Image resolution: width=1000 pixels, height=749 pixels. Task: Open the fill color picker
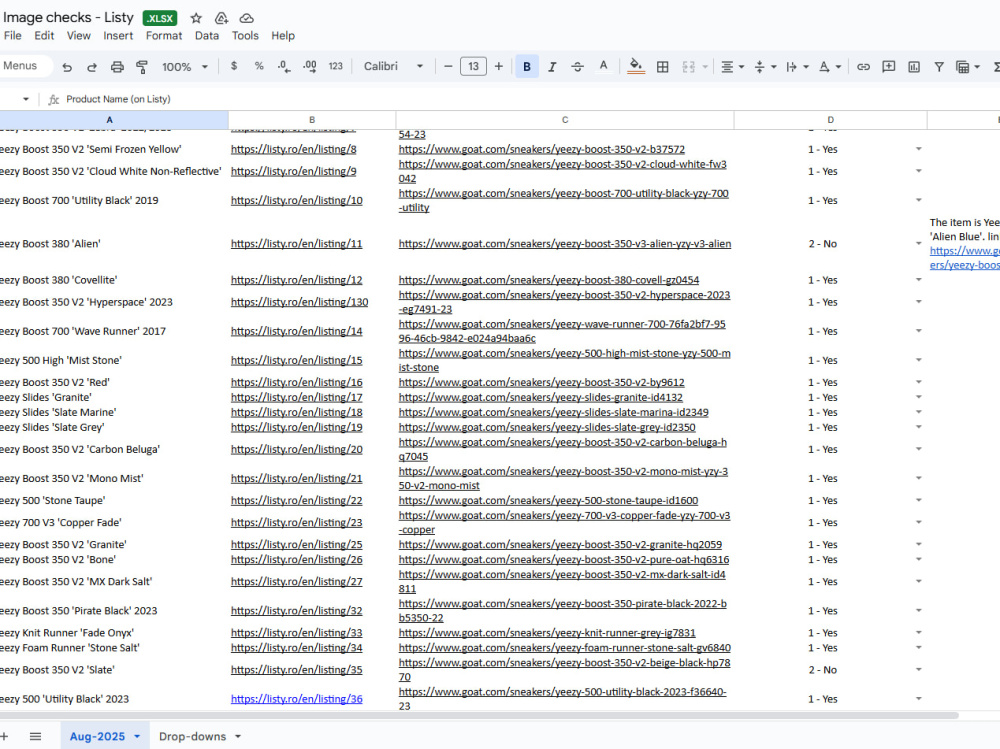636,66
